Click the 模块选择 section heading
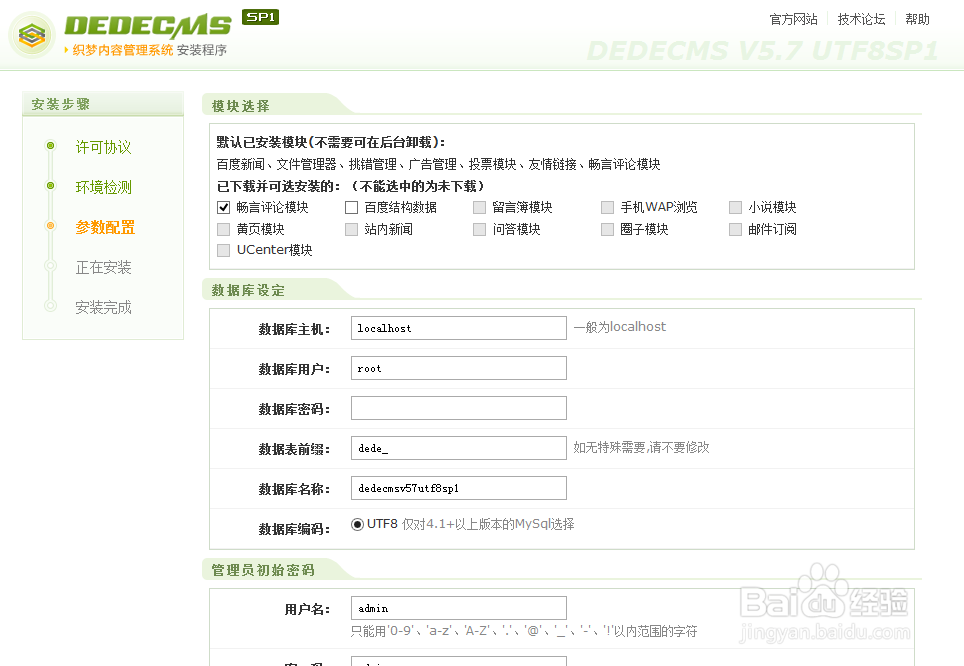 point(240,106)
